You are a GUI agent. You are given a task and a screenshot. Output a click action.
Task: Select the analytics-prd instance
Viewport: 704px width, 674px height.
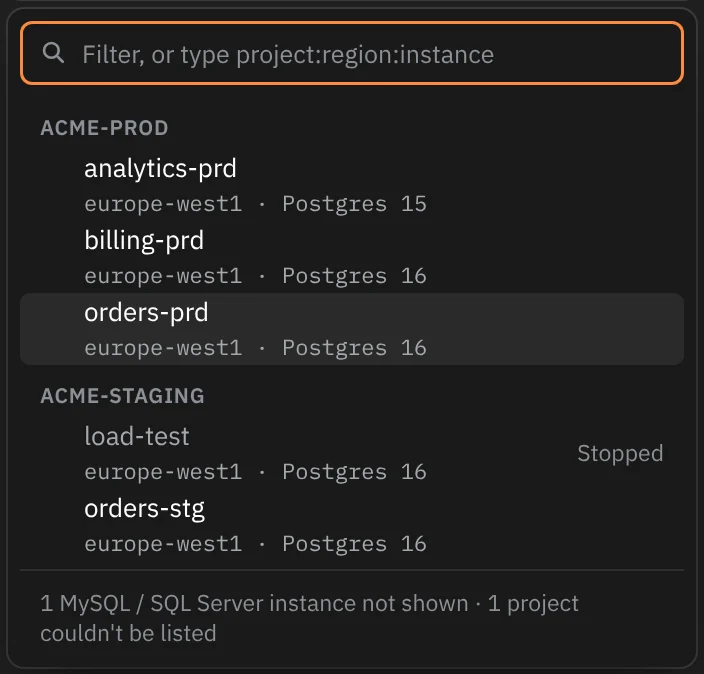tap(352, 185)
